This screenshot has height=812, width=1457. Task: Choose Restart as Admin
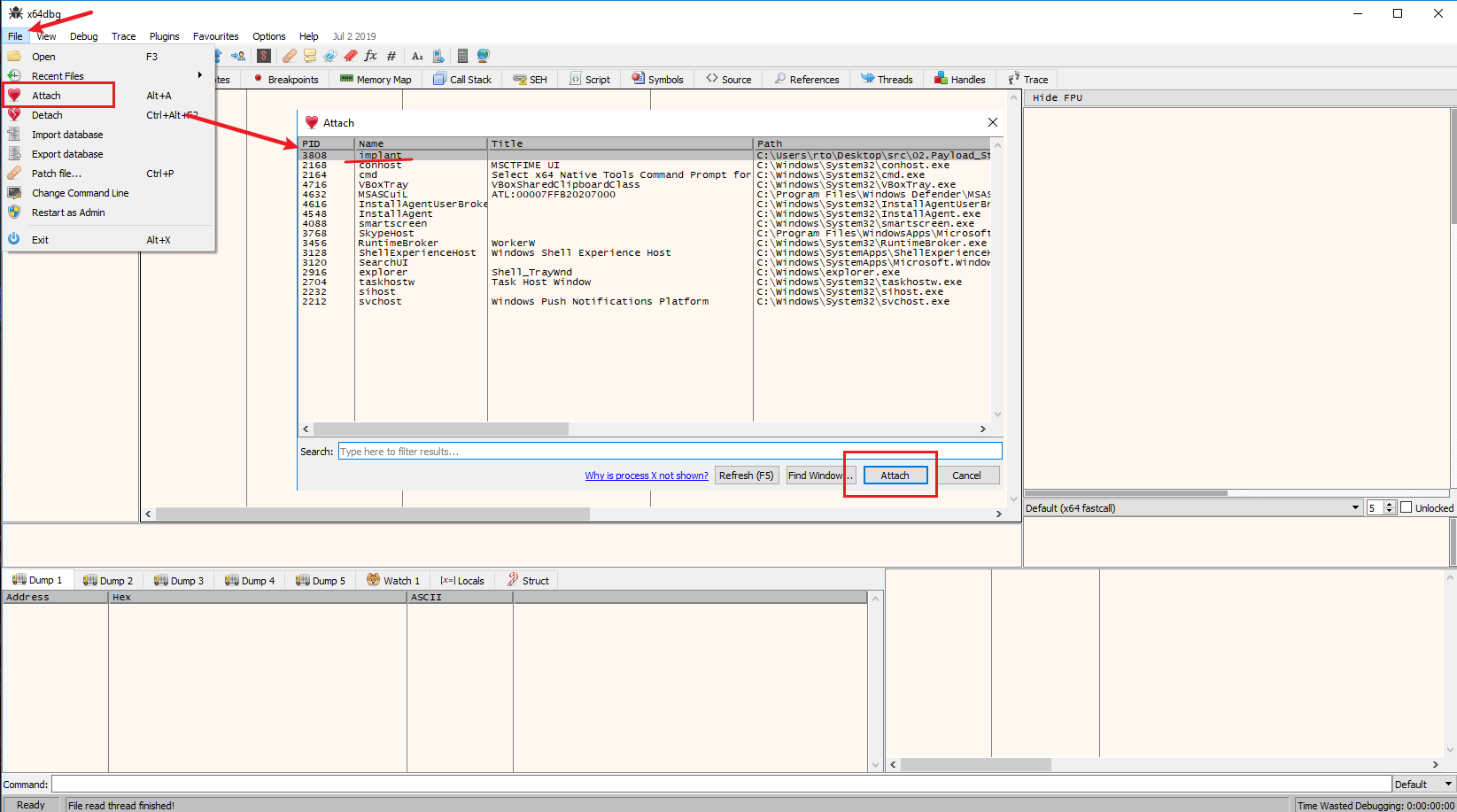[x=108, y=213]
